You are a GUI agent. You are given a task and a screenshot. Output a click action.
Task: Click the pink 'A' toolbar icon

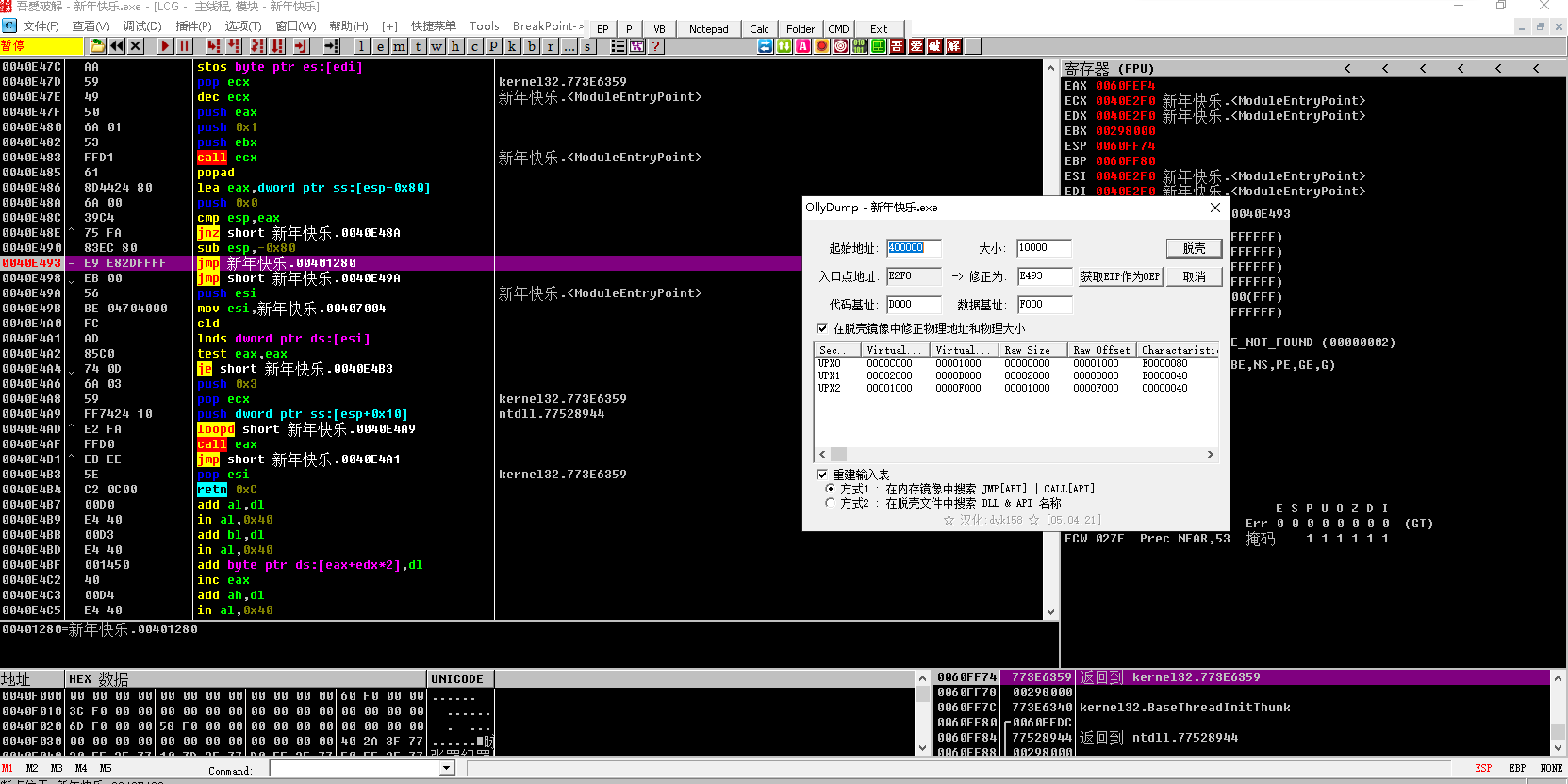[802, 45]
